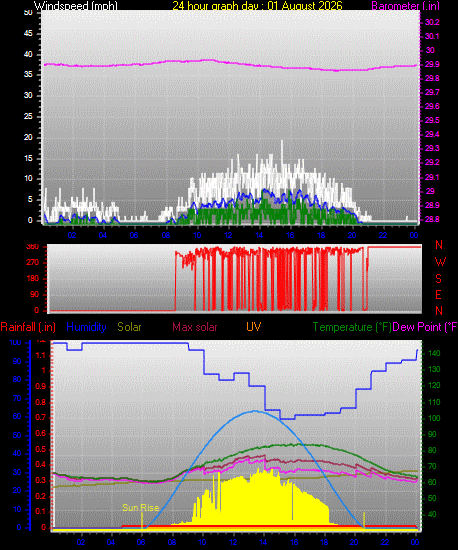
Task: Click the 16 hour label on bottom graph
Action: [x=294, y=542]
